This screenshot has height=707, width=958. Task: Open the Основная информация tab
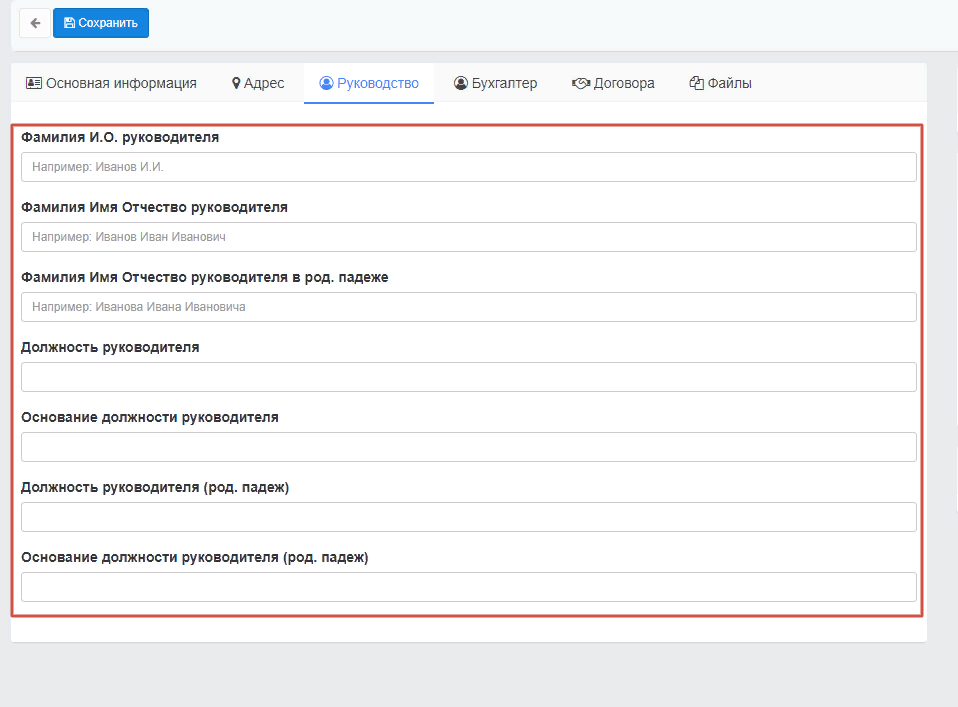[111, 83]
